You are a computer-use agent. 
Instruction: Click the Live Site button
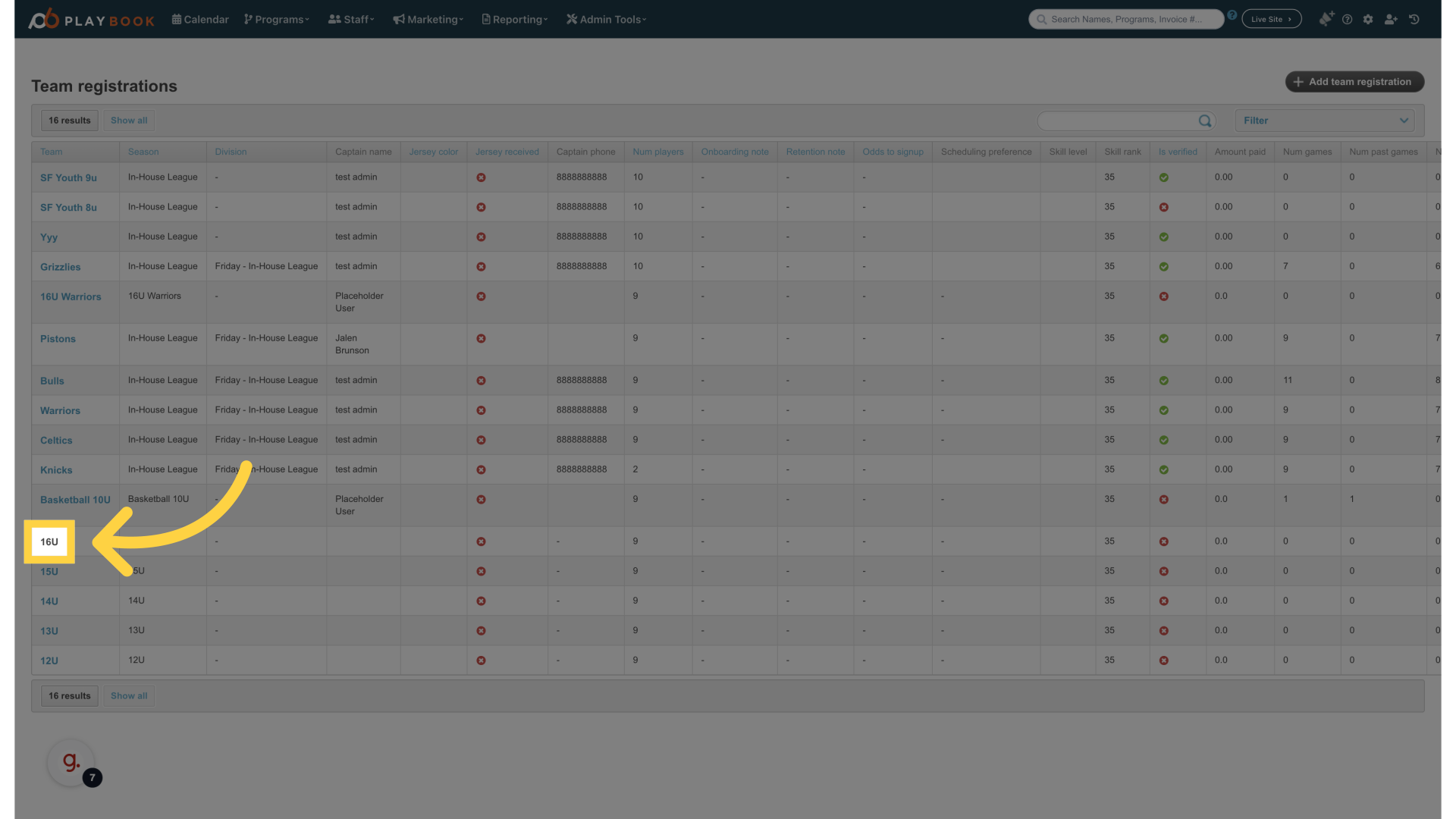pyautogui.click(x=1272, y=20)
